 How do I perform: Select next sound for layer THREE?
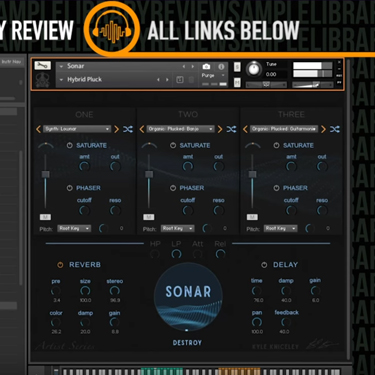point(323,129)
